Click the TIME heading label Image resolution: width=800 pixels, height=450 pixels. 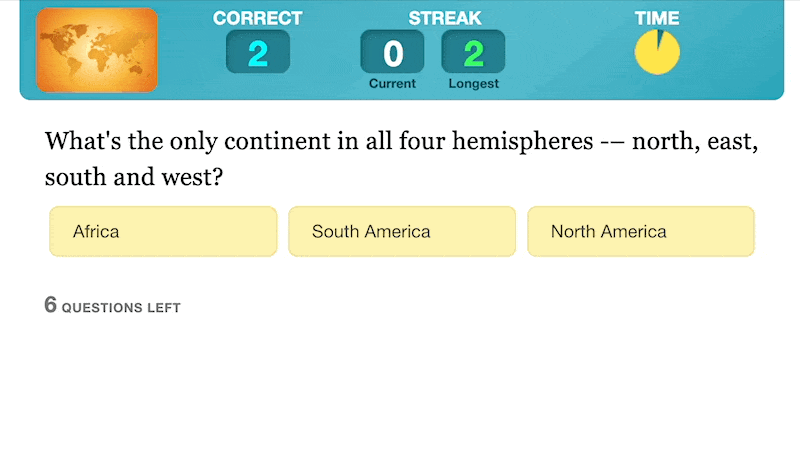click(x=657, y=18)
